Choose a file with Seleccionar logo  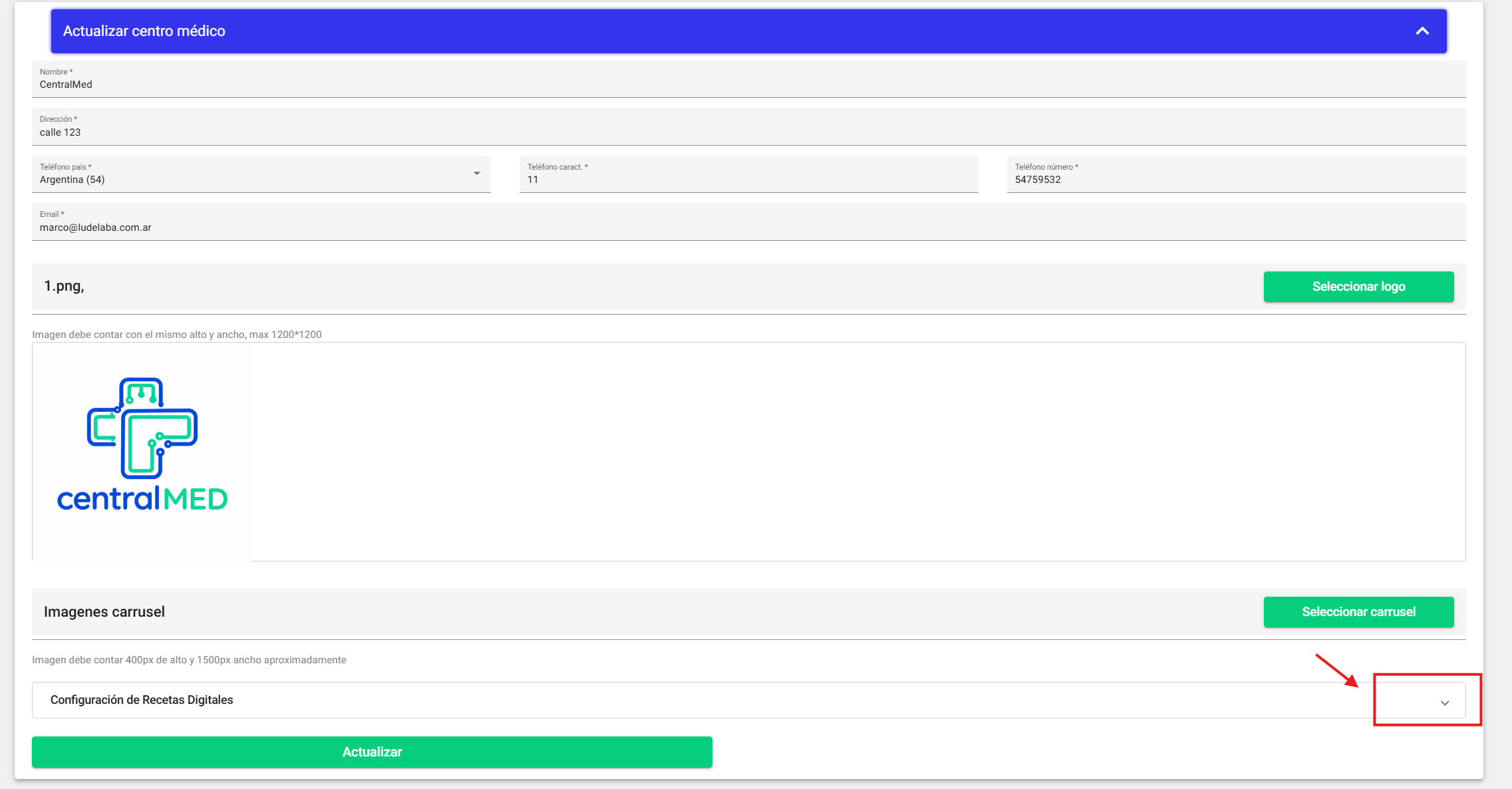click(x=1358, y=287)
